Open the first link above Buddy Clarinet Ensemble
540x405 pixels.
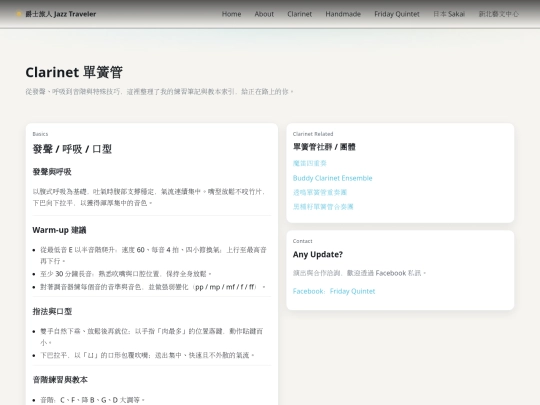(x=310, y=163)
